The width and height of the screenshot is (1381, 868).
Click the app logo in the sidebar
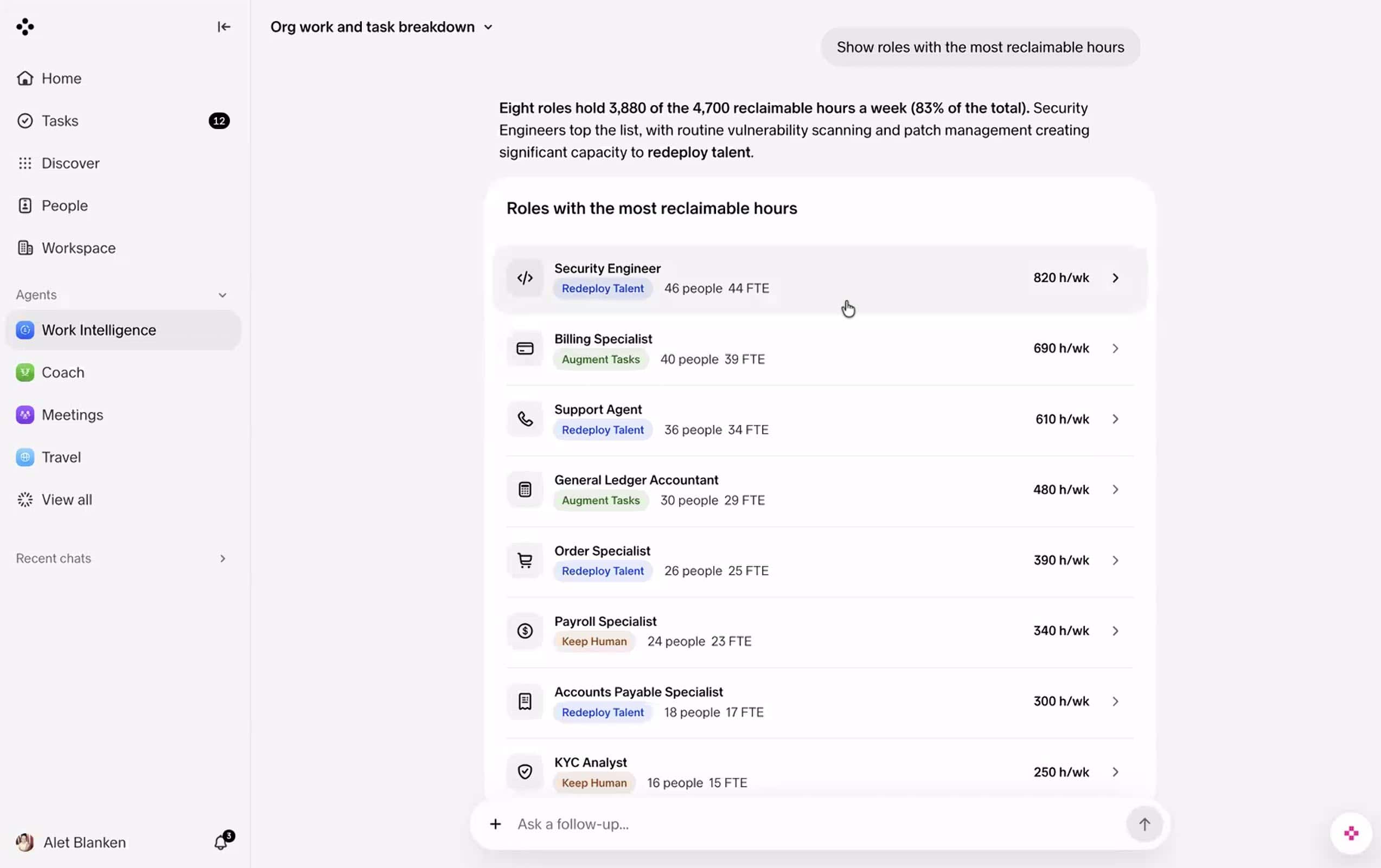(24, 27)
